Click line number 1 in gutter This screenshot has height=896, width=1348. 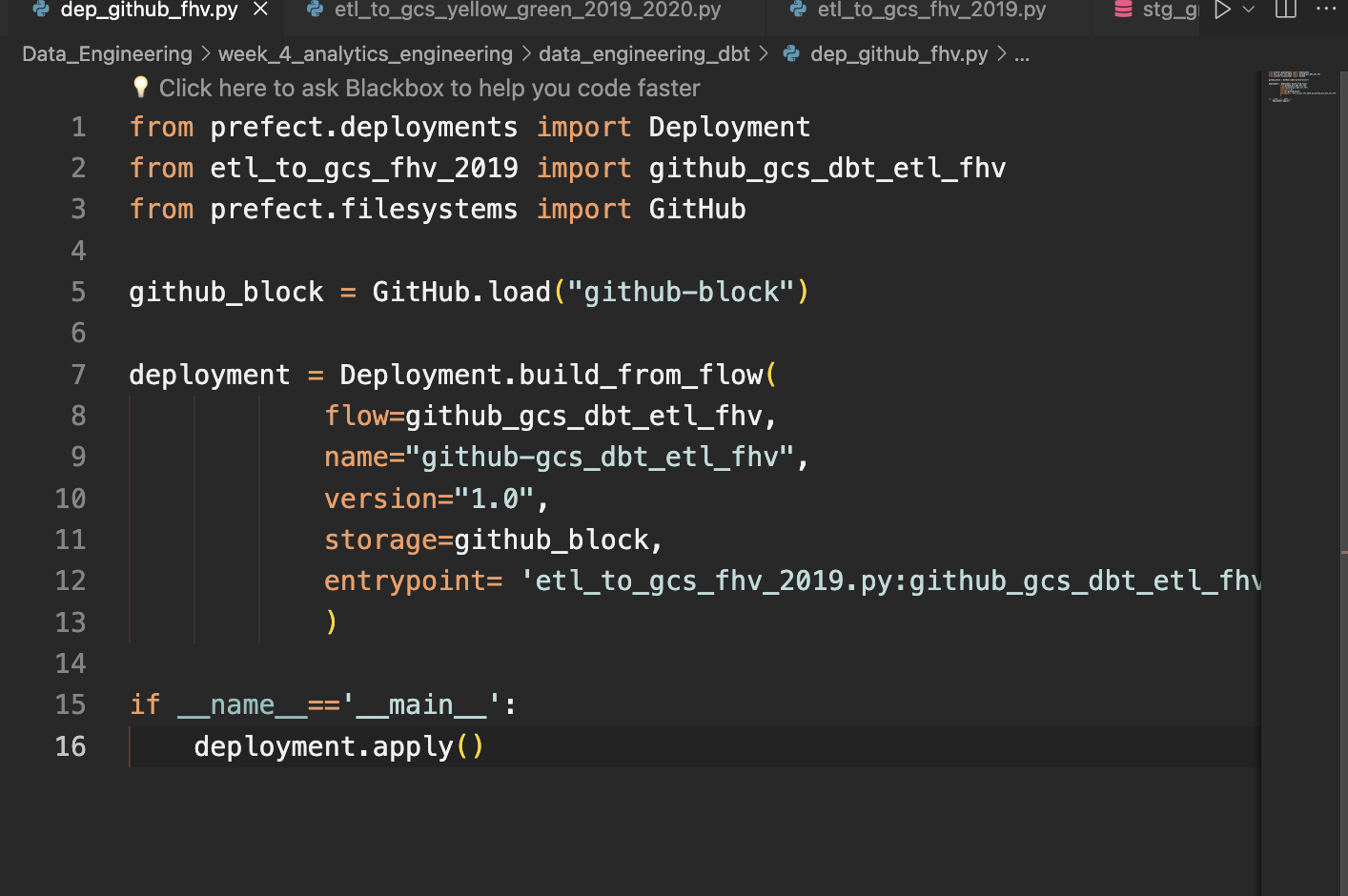coord(78,127)
